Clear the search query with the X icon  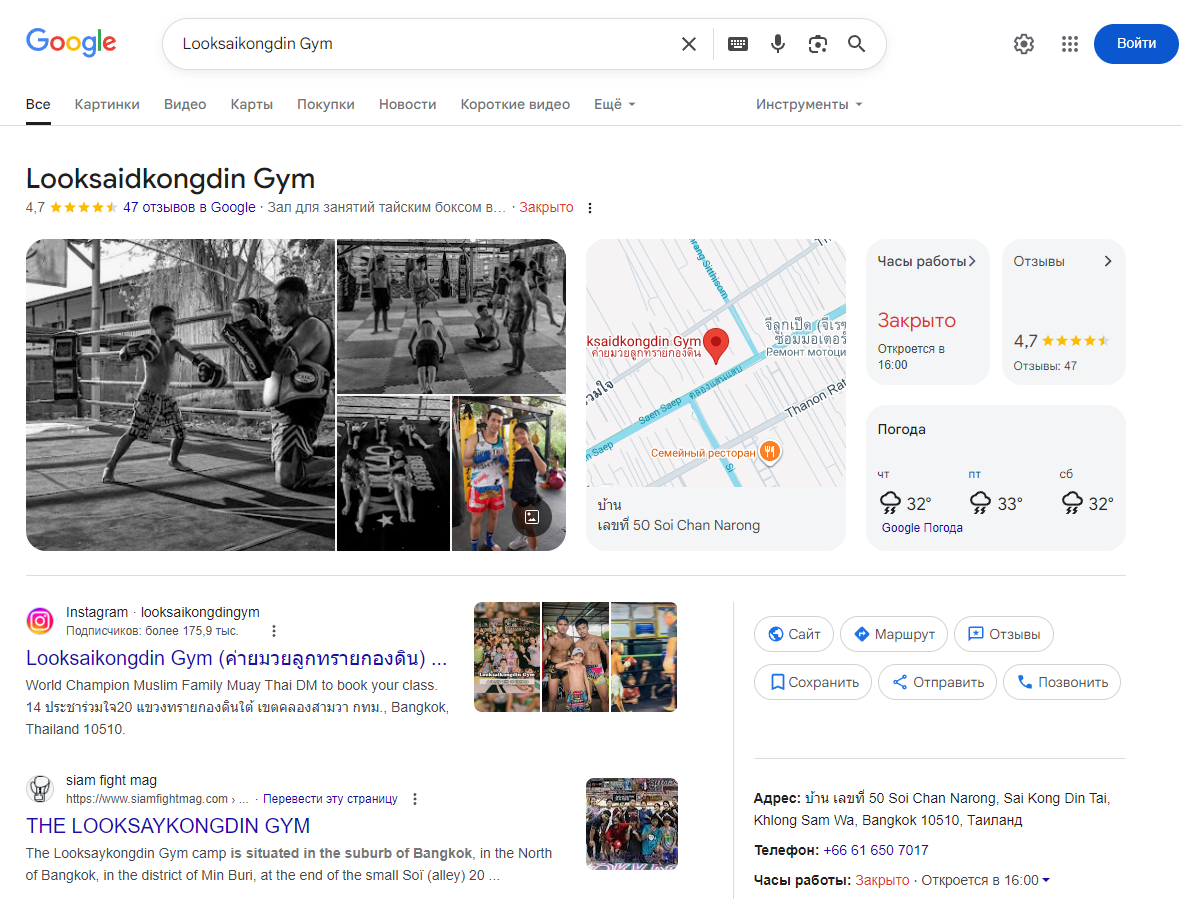pos(688,44)
